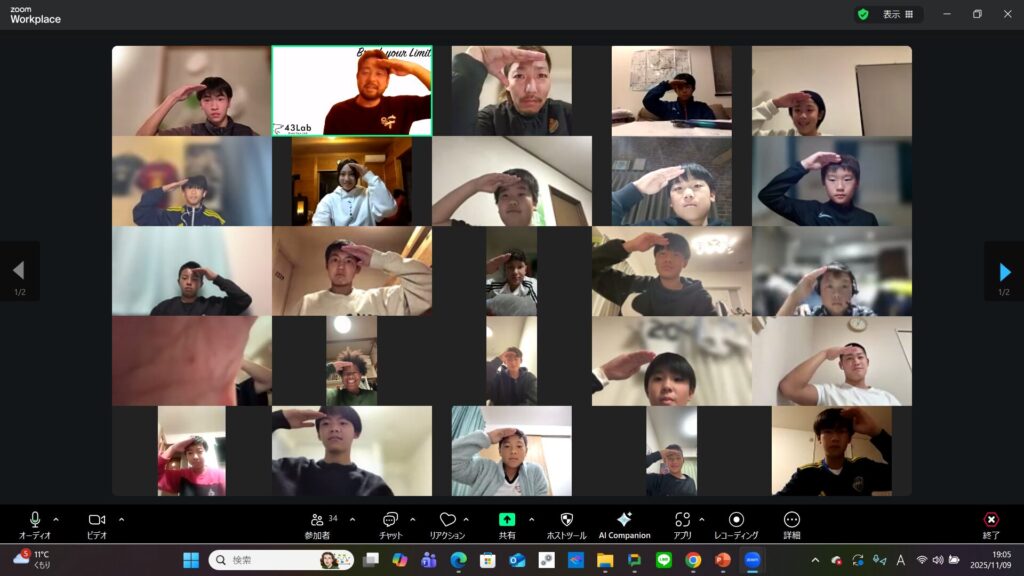
Task: Click the green 共有 share screen icon
Action: click(507, 520)
